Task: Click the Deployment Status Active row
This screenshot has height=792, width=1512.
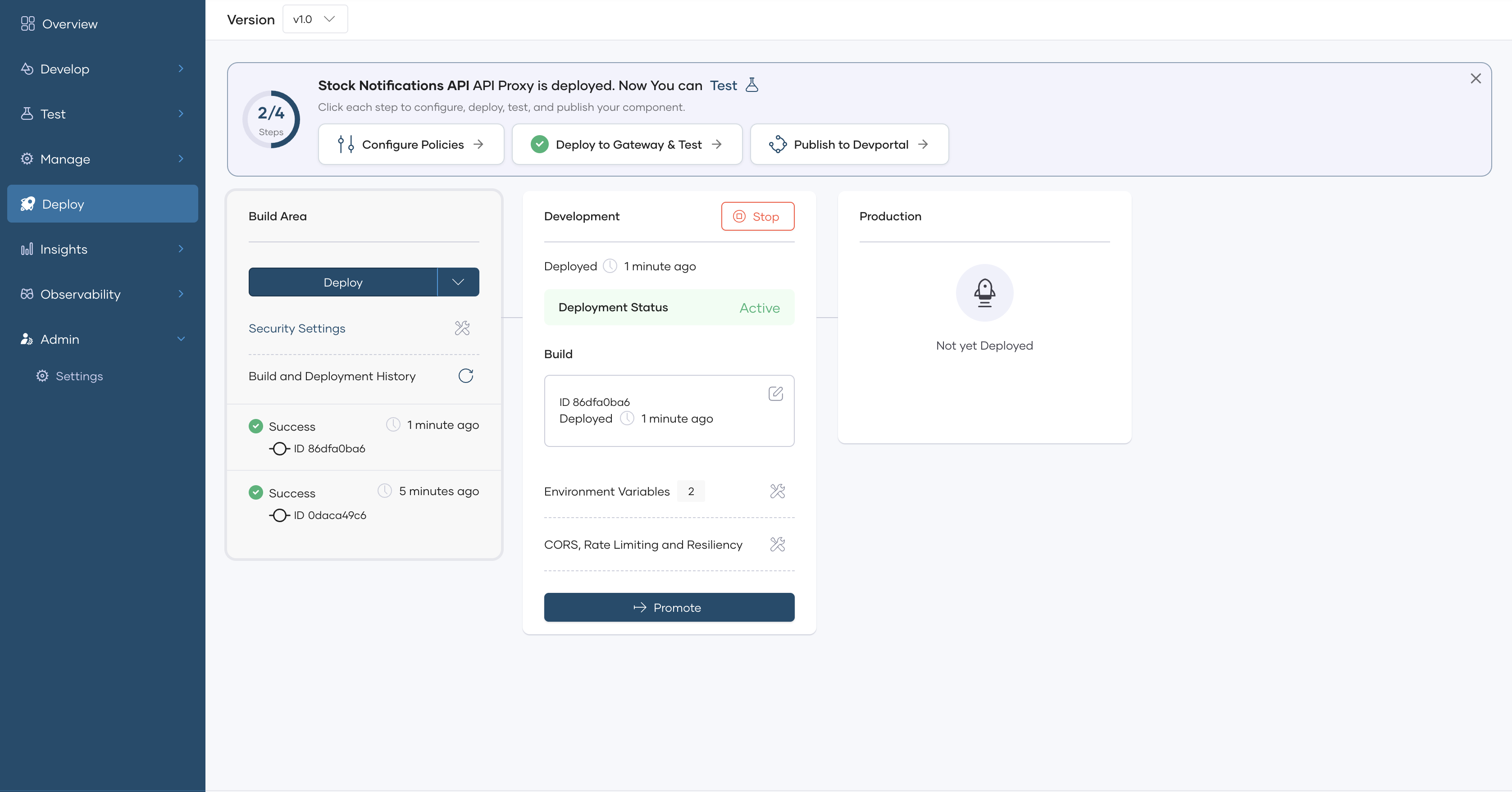Action: 669,307
